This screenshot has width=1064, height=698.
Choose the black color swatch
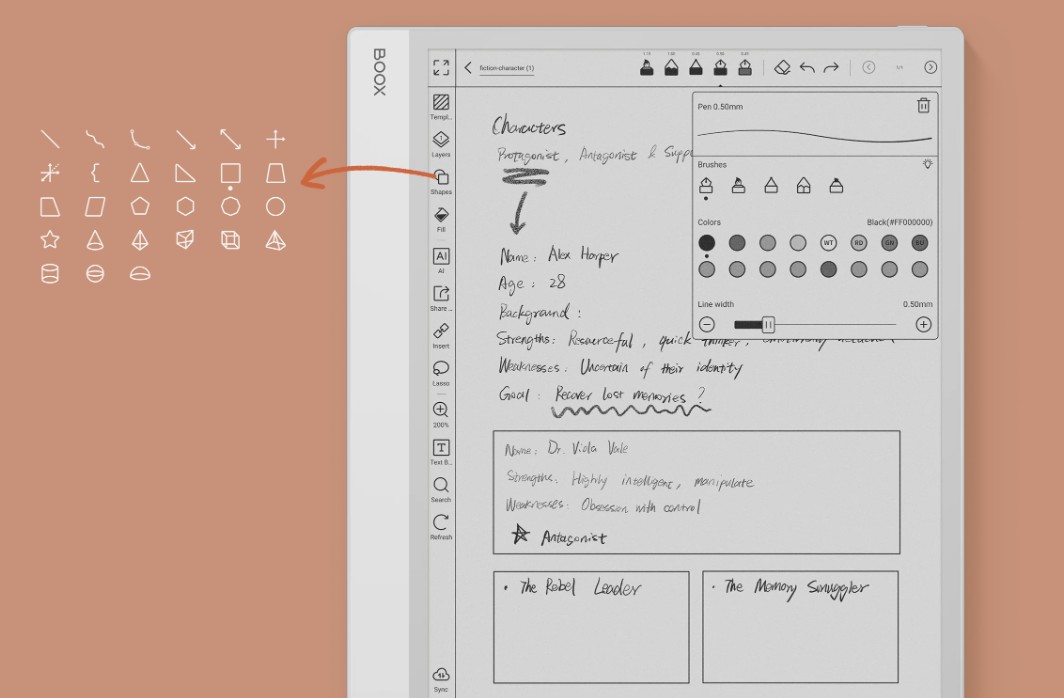706,243
